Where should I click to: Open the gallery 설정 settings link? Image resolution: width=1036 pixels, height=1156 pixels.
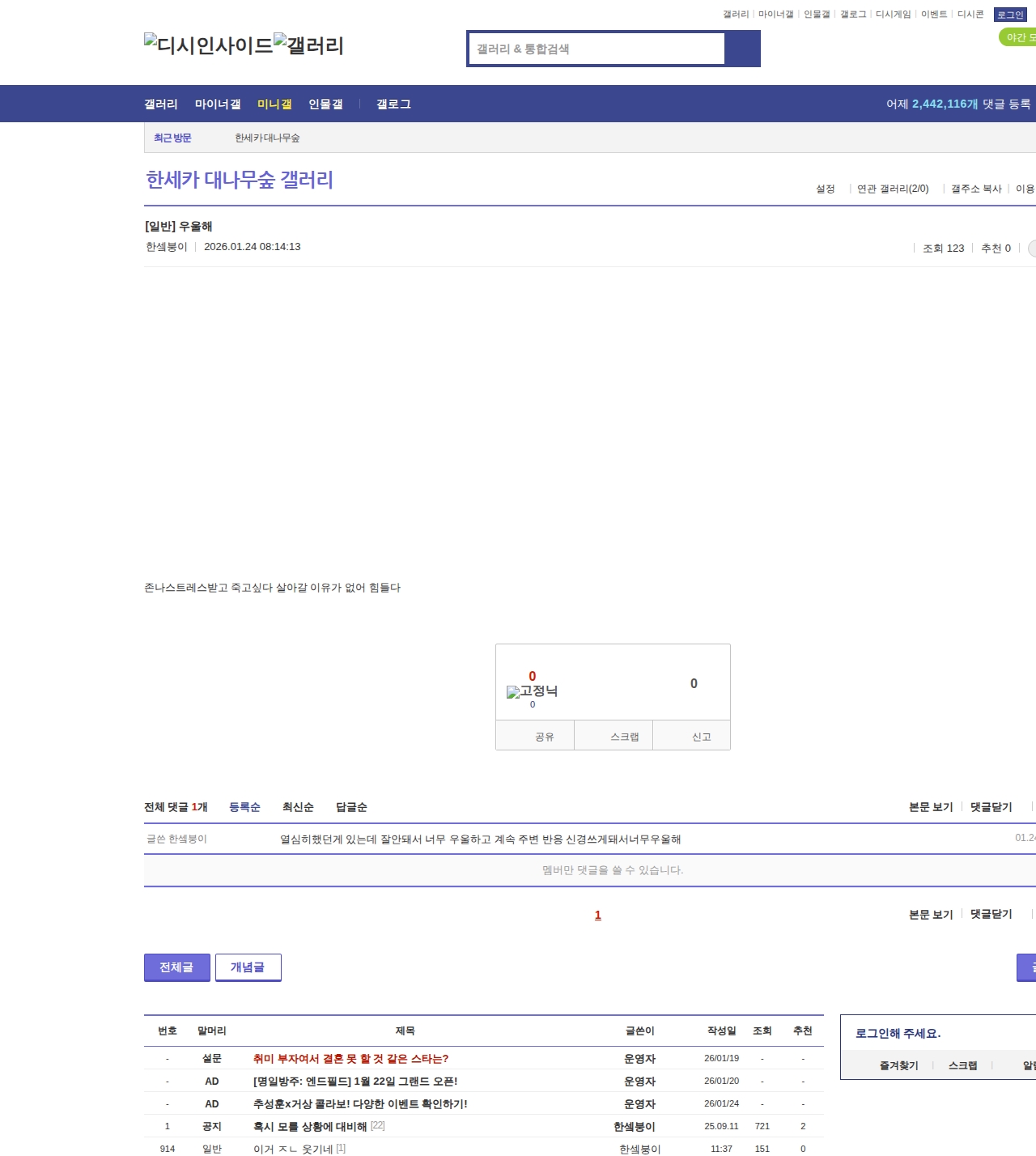(825, 188)
